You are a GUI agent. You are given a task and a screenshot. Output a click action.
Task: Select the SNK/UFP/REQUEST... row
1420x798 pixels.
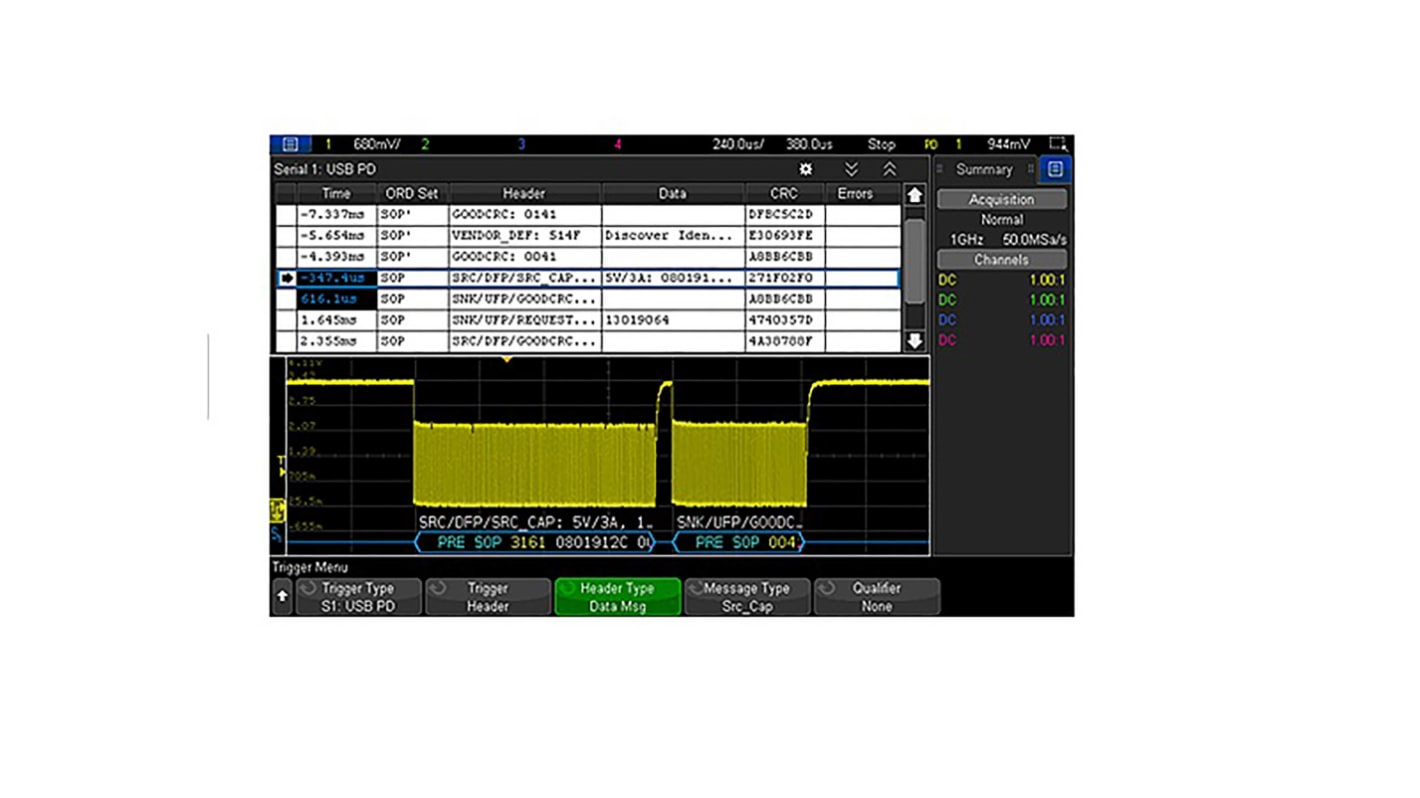589,320
